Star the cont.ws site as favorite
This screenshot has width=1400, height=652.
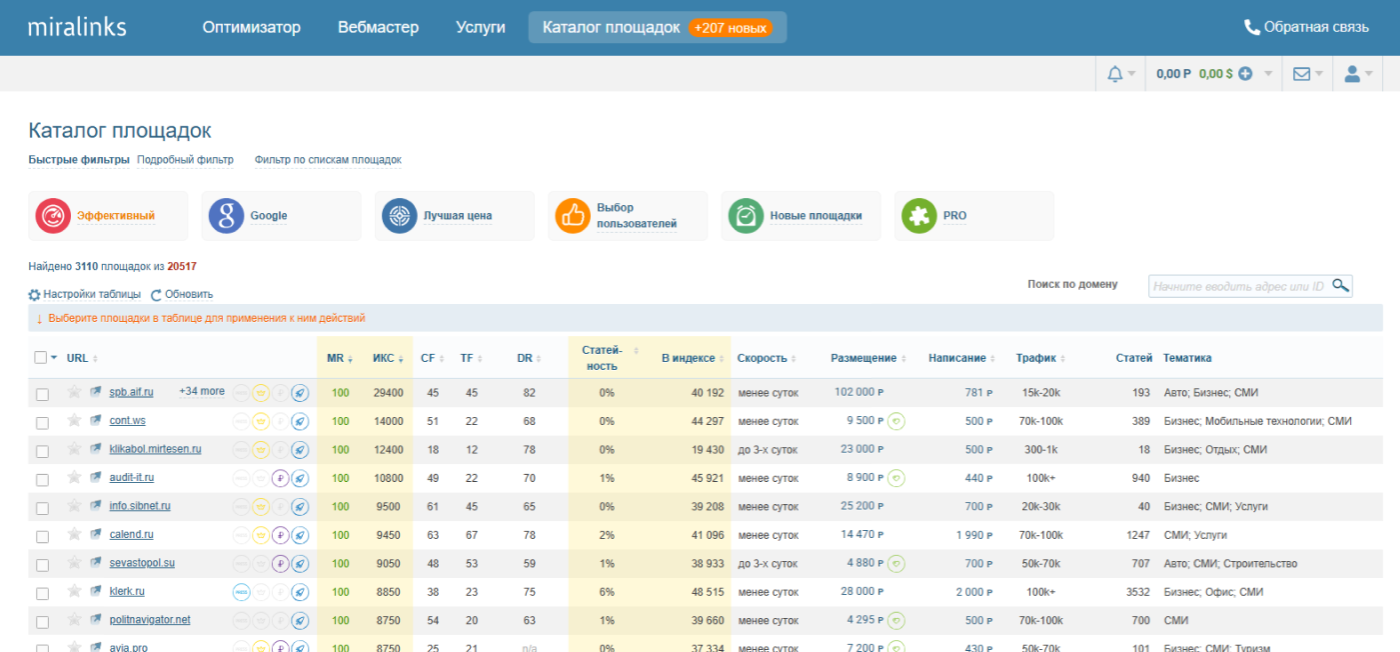[74, 420]
